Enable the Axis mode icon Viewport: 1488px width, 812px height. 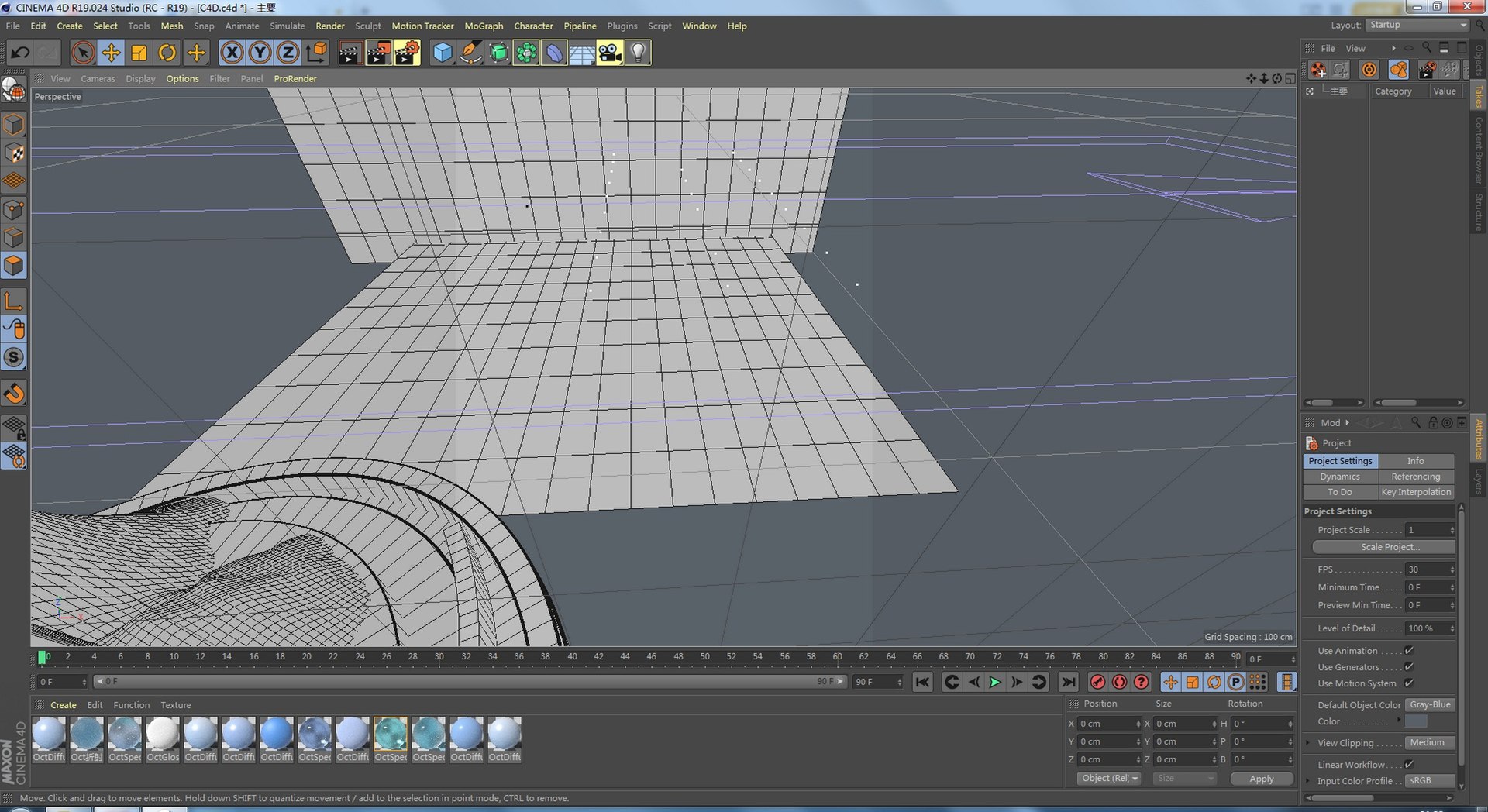[x=14, y=301]
